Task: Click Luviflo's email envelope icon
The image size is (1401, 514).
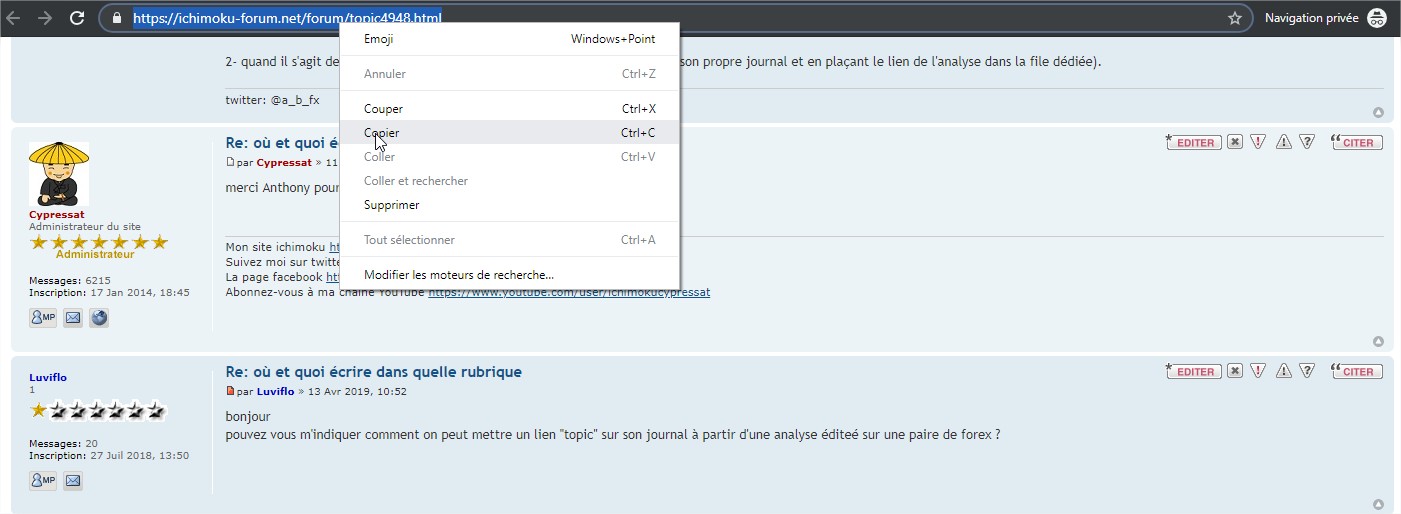Action: (x=73, y=481)
